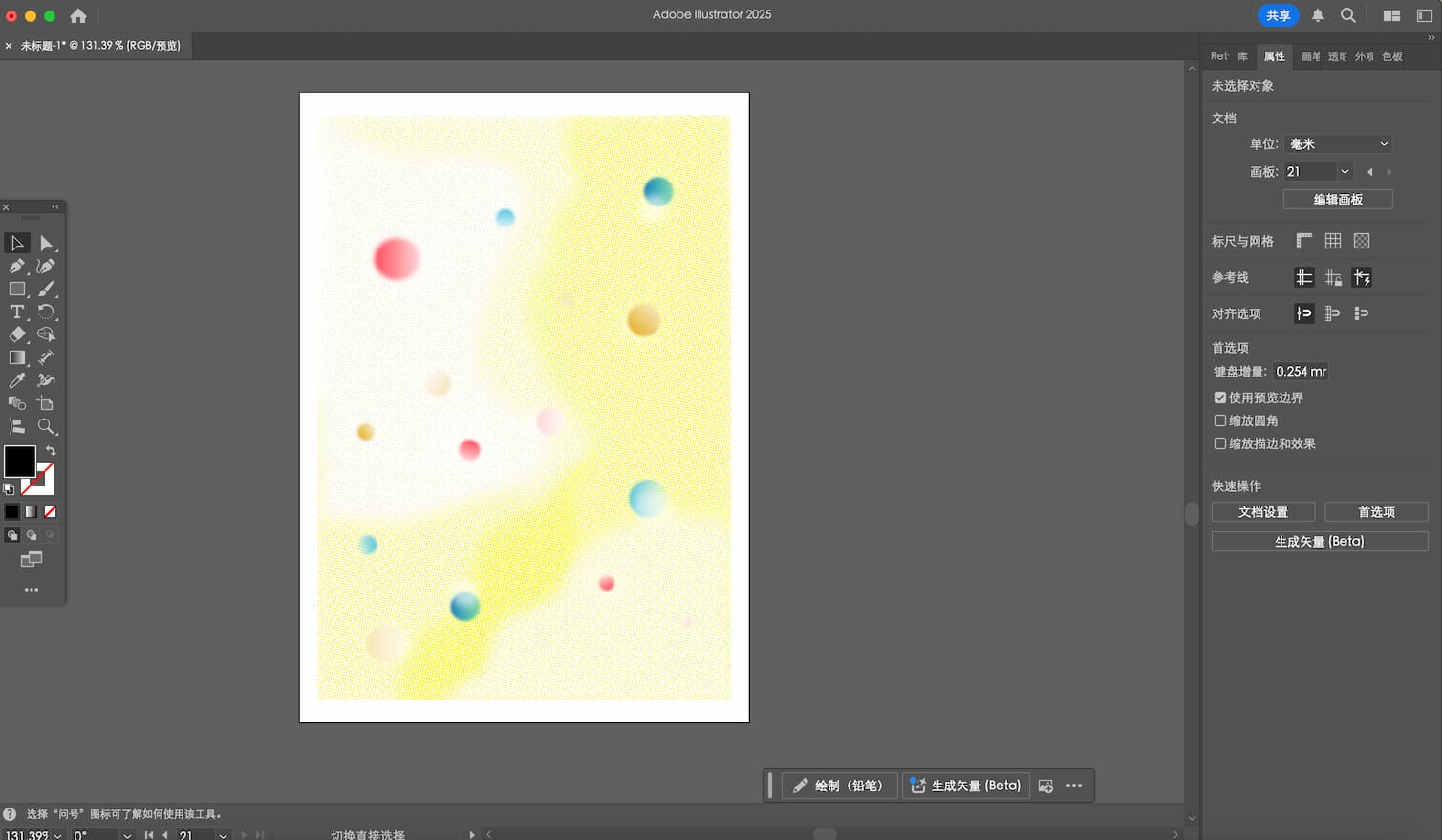Image resolution: width=1442 pixels, height=840 pixels.
Task: Click the black fill color swatch
Action: point(20,463)
